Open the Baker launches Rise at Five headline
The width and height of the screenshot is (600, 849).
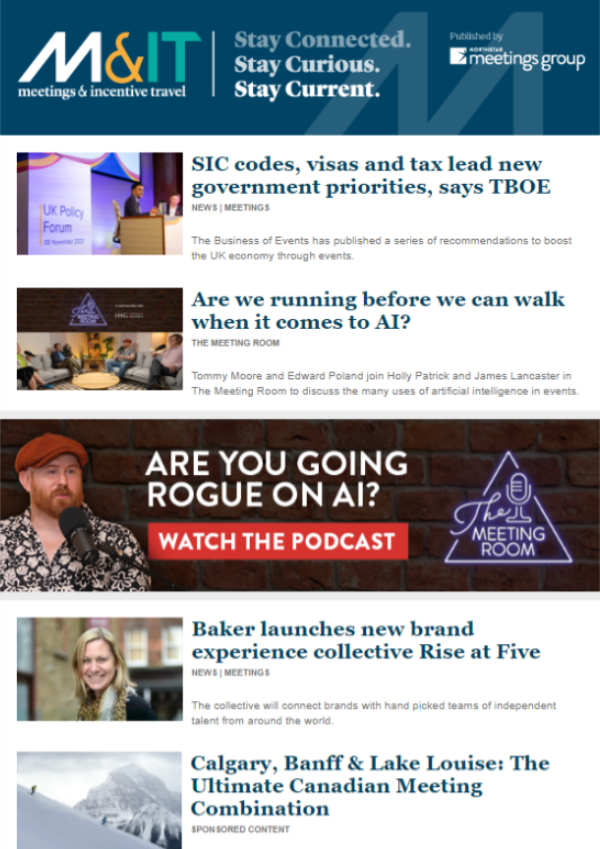click(366, 640)
